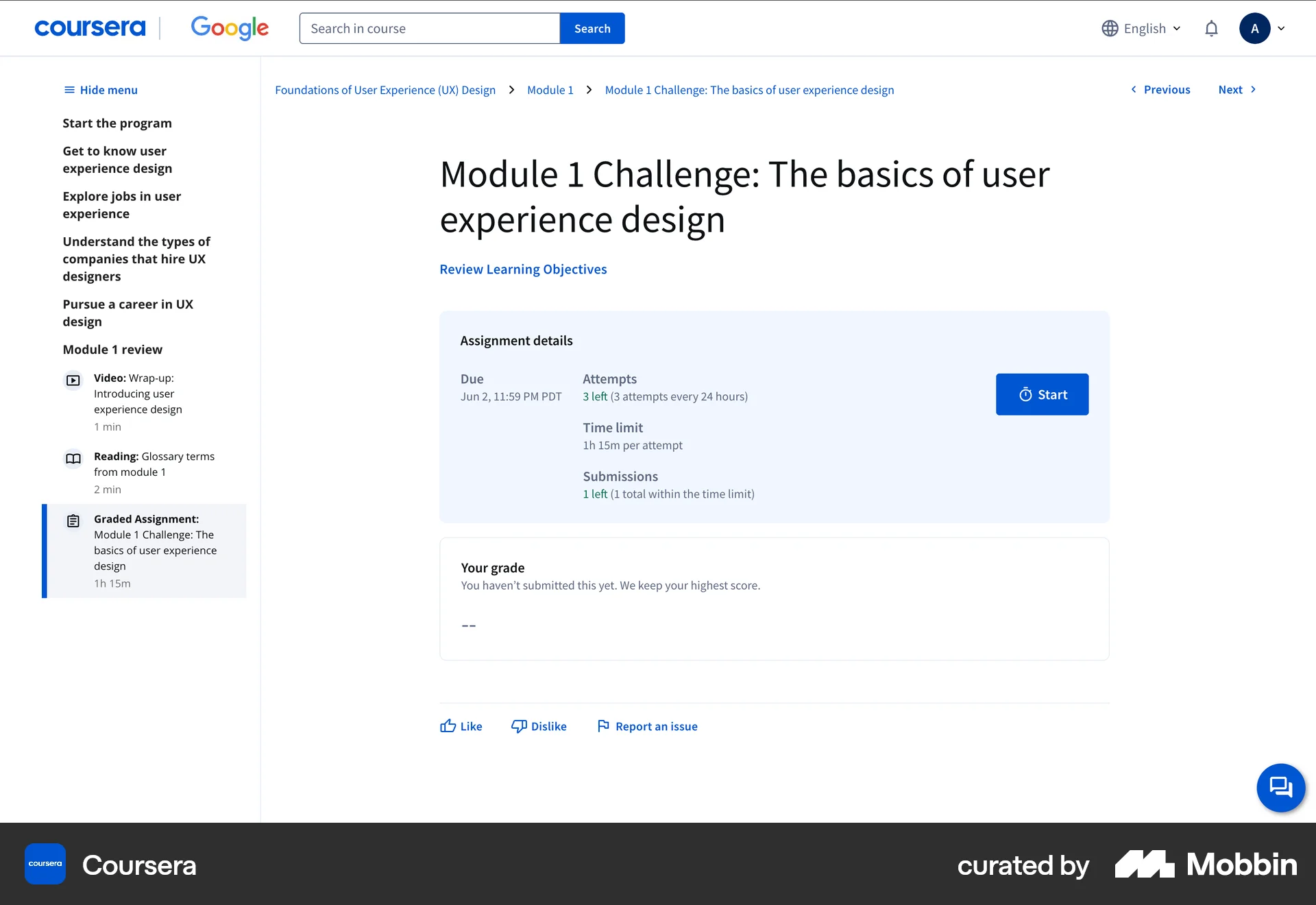Click the notification bell icon

coord(1211,28)
